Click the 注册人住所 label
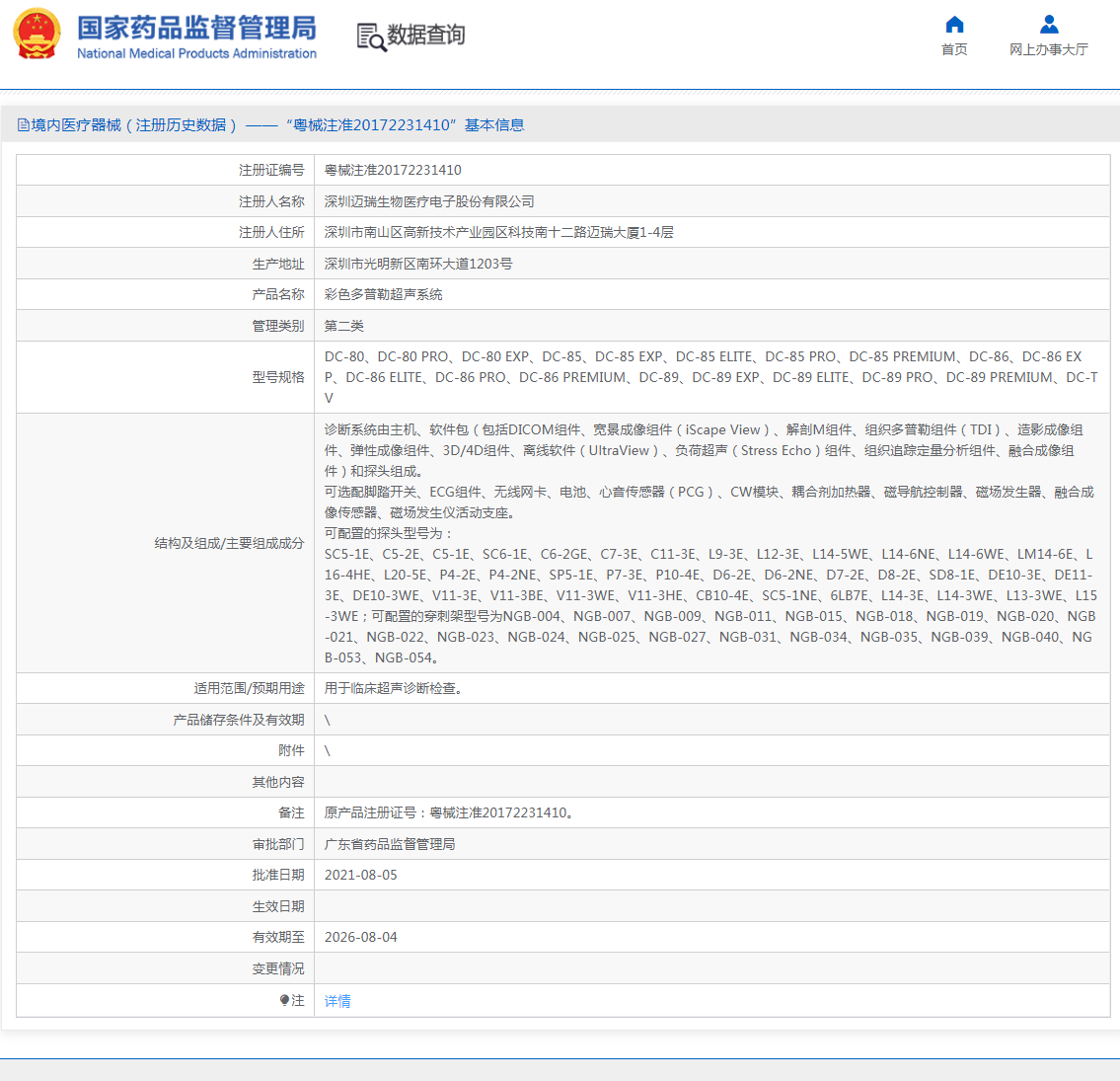Image resolution: width=1120 pixels, height=1081 pixels. (271, 232)
